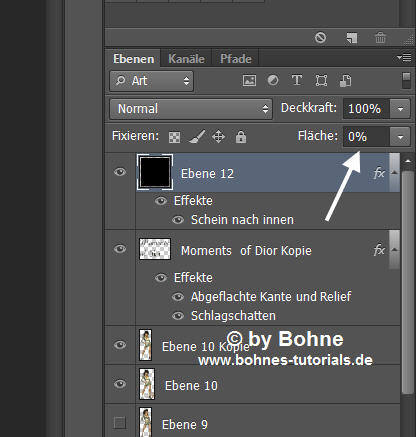Viewport: 416px width, 437px height.
Task: Hide Effekte of Ebene 12
Action: pyautogui.click(x=161, y=201)
